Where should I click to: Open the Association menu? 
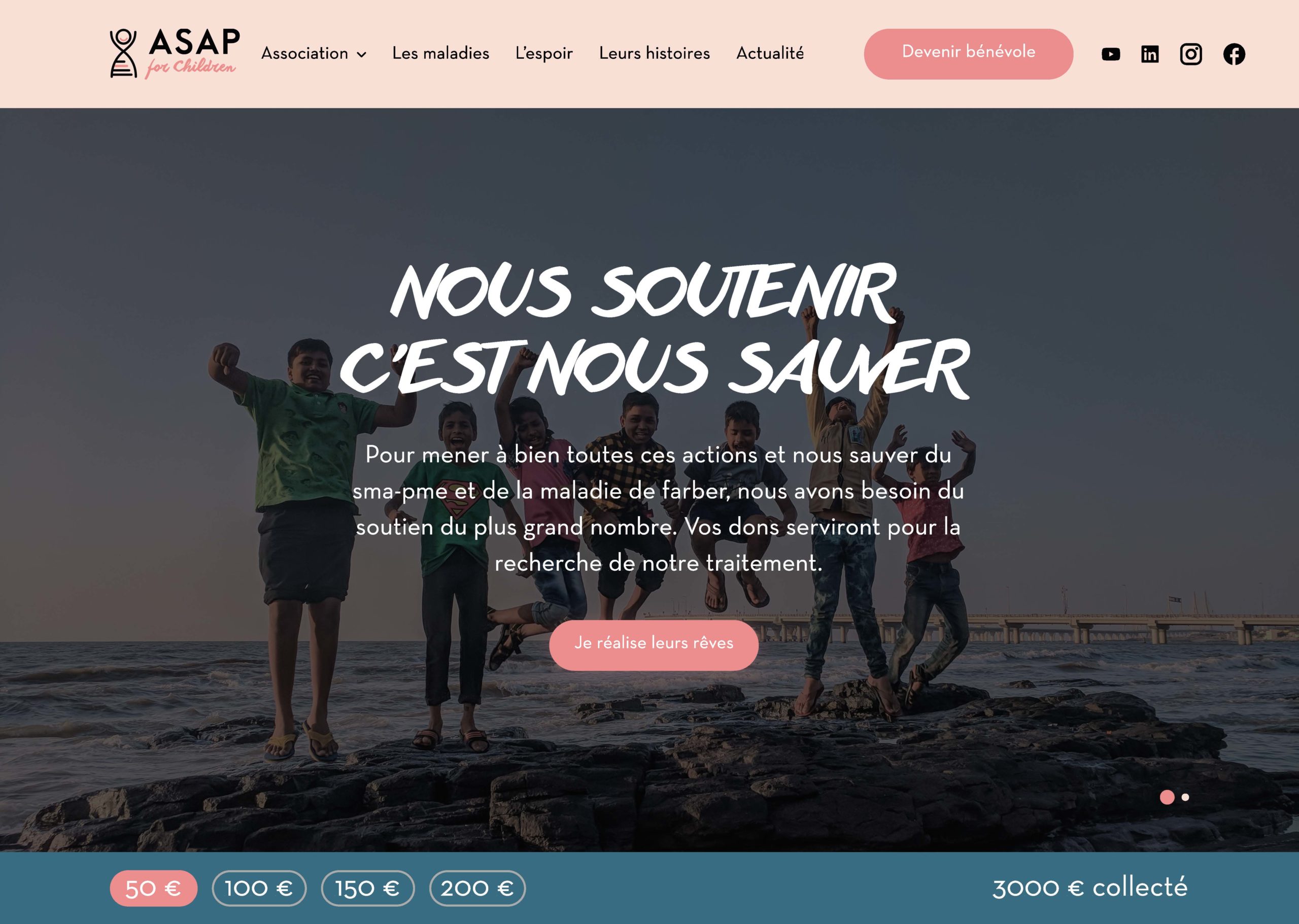[x=314, y=53]
